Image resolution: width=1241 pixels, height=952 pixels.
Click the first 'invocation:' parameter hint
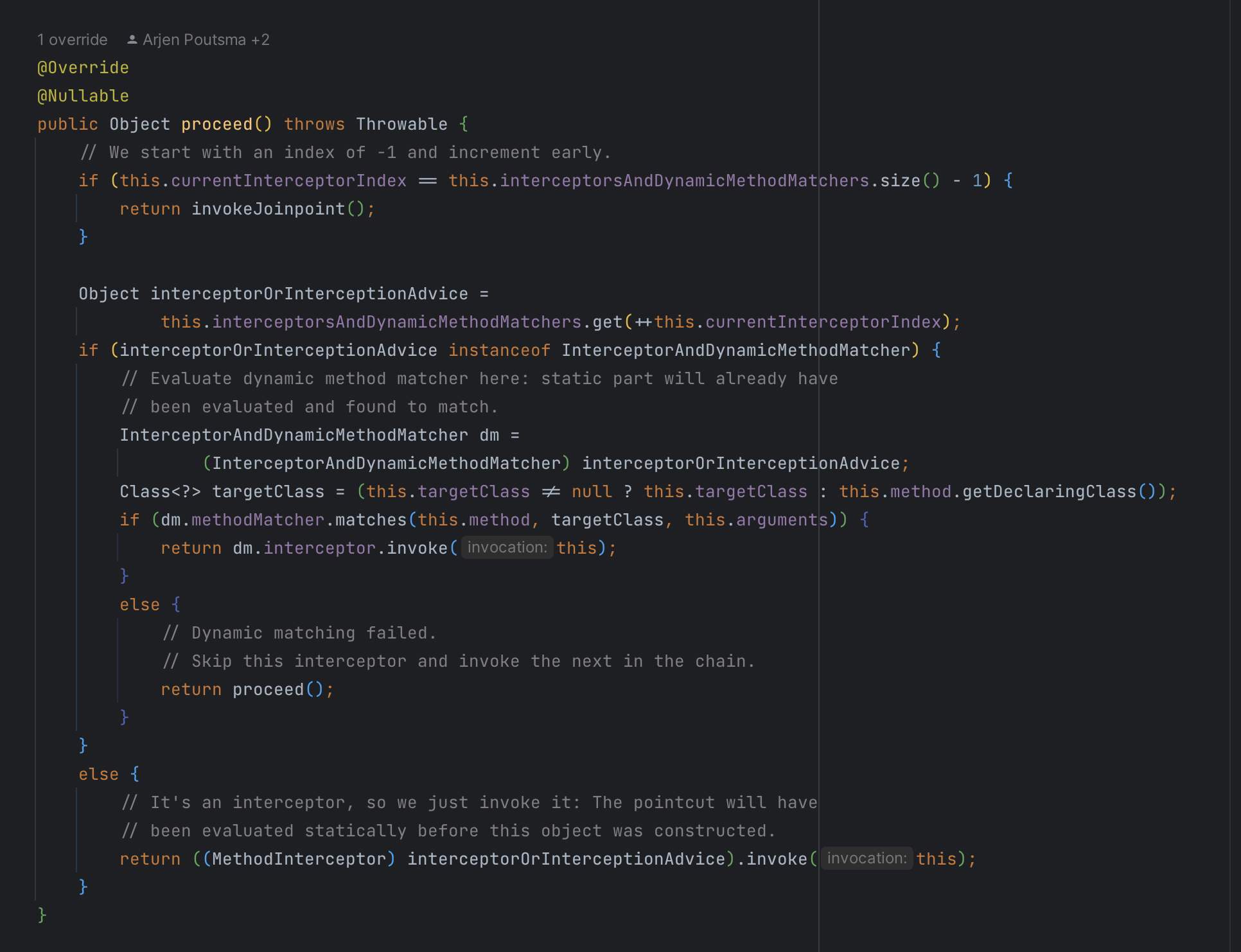tap(507, 547)
